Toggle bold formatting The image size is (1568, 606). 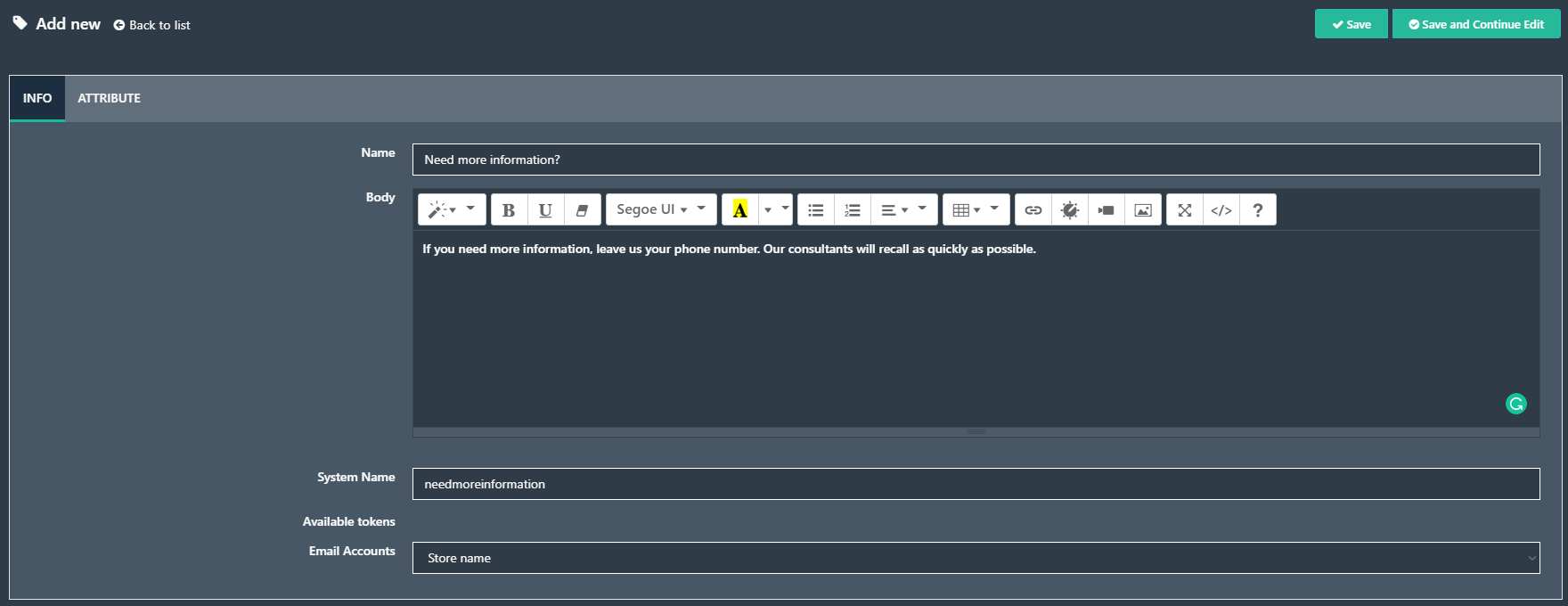tap(509, 209)
